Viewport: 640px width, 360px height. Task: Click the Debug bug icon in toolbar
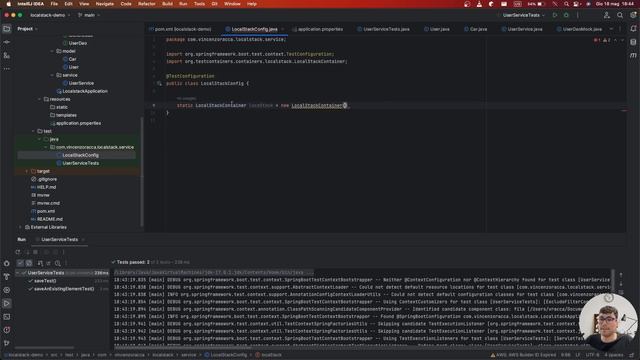tap(566, 15)
